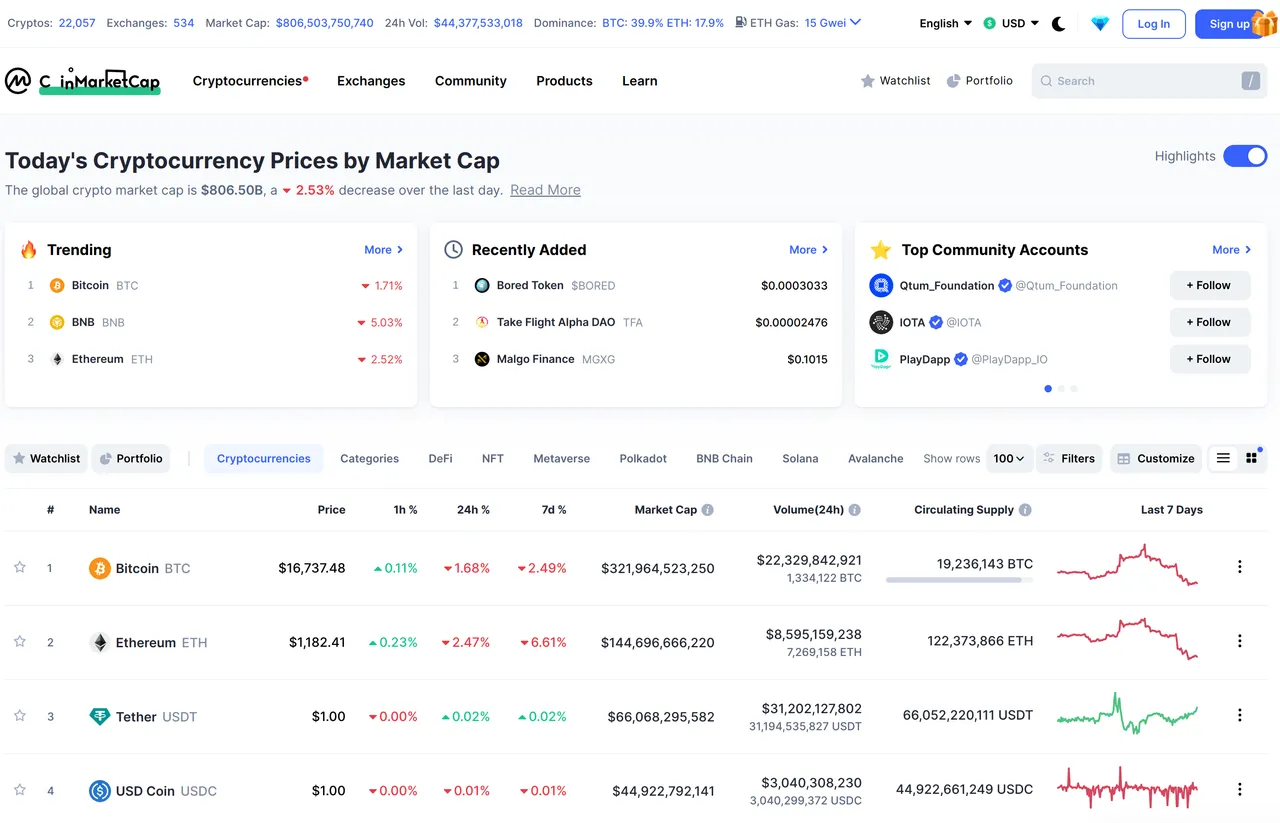Click Malgo Finance token icon
This screenshot has width=1280, height=823.
pos(482,359)
